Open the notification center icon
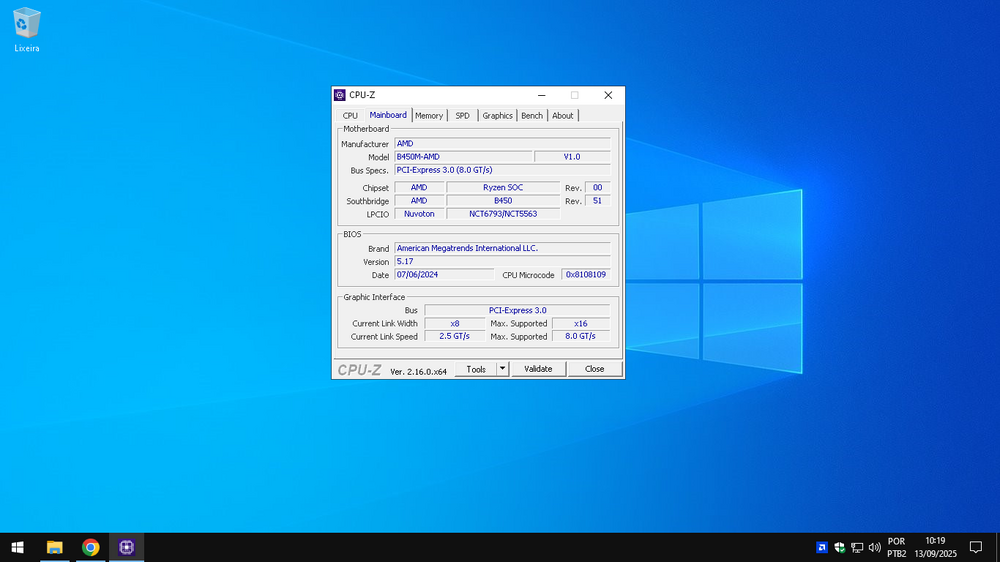 [x=976, y=547]
